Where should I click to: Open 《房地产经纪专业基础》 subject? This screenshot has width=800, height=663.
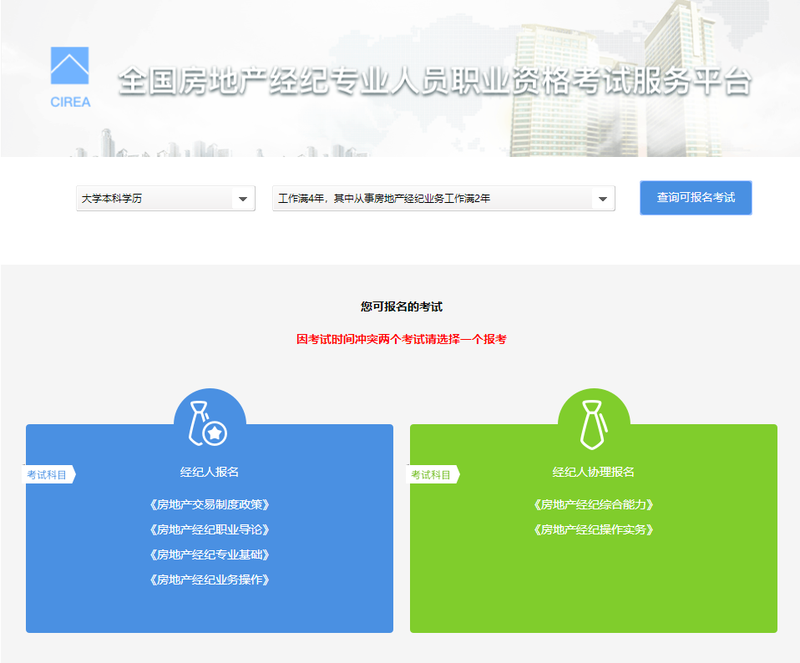coord(209,555)
